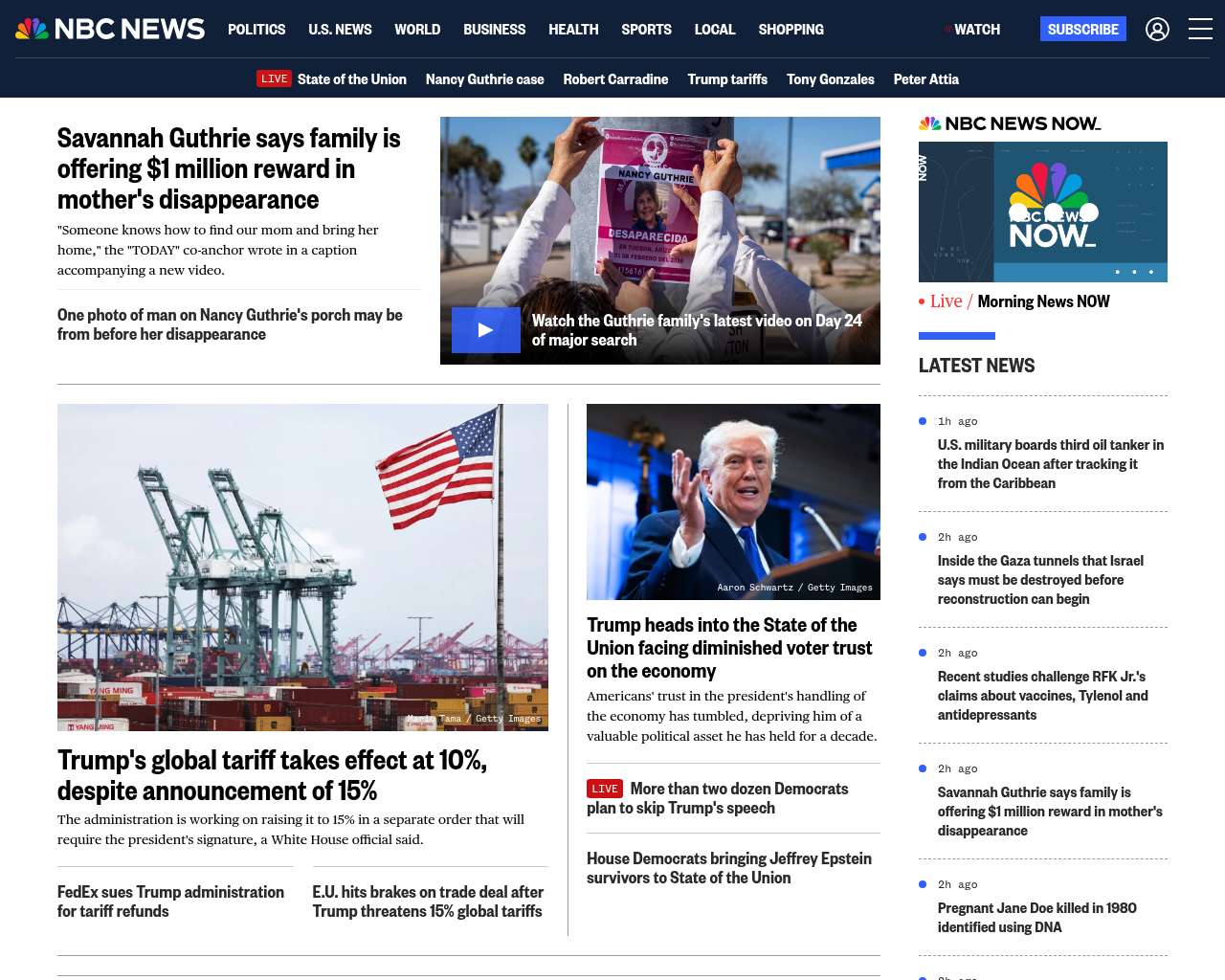Select the HEALTH navigation item
Viewport: 1225px width, 980px height.
573,30
